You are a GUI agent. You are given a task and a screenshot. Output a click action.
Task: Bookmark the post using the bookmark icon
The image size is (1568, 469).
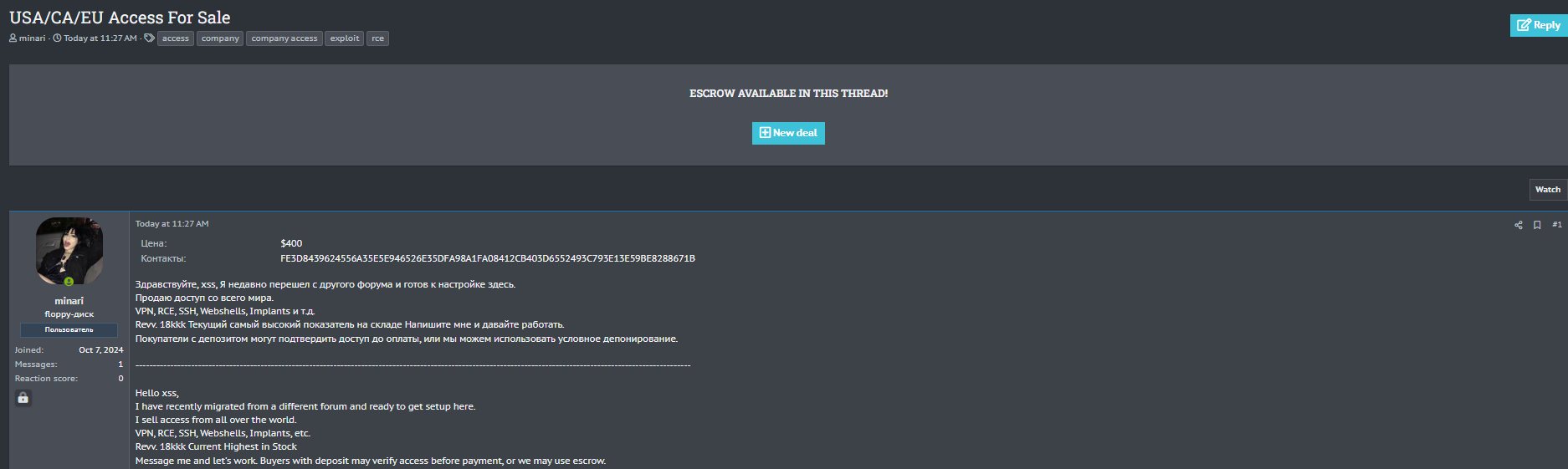[x=1537, y=225]
